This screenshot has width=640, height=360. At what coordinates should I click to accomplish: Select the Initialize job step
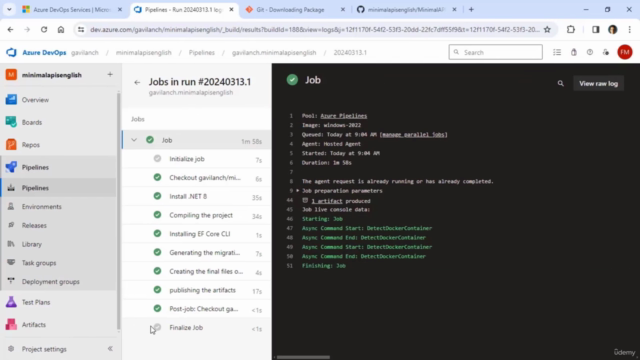pyautogui.click(x=197, y=159)
